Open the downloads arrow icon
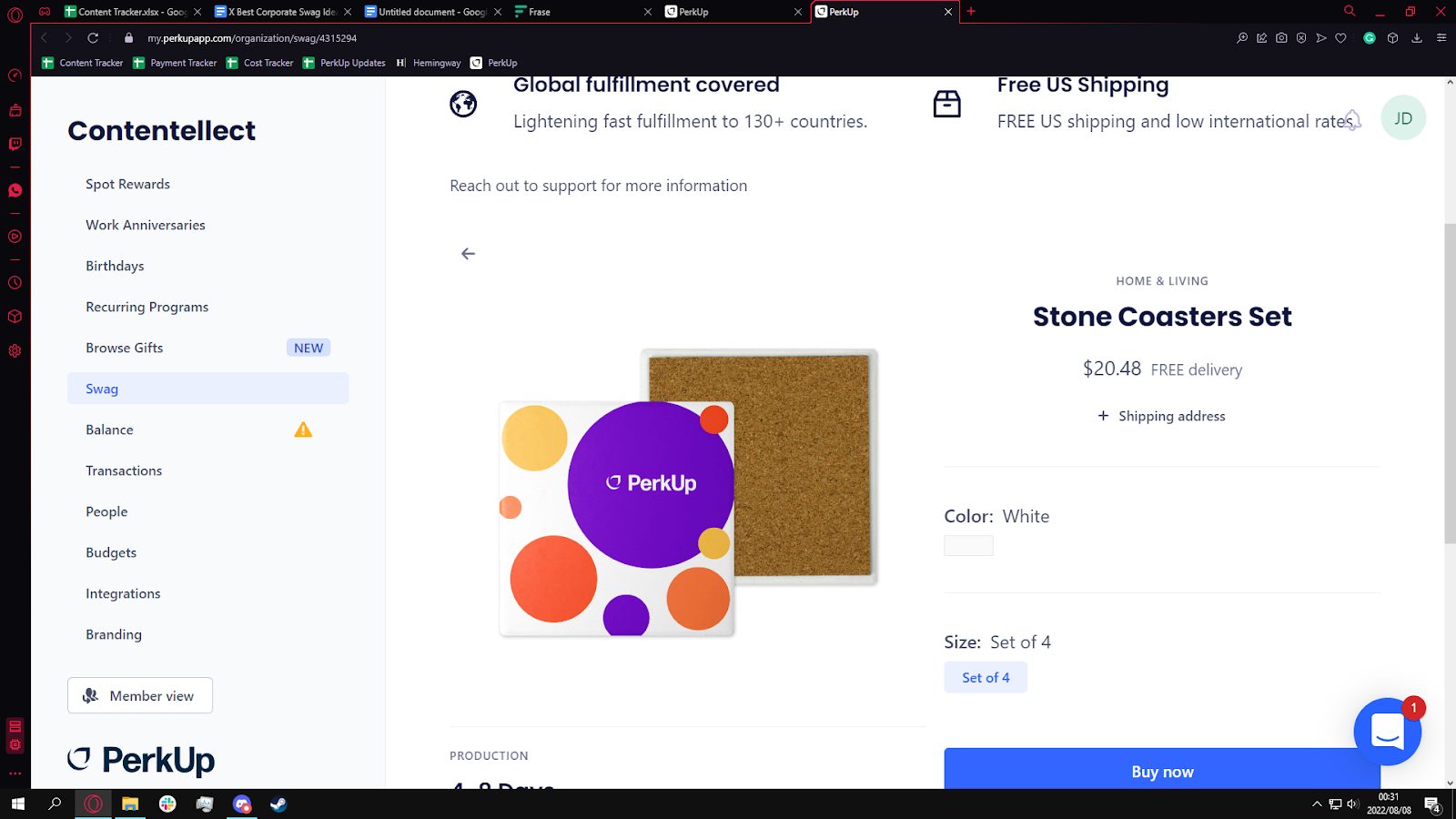1456x819 pixels. point(1417,38)
